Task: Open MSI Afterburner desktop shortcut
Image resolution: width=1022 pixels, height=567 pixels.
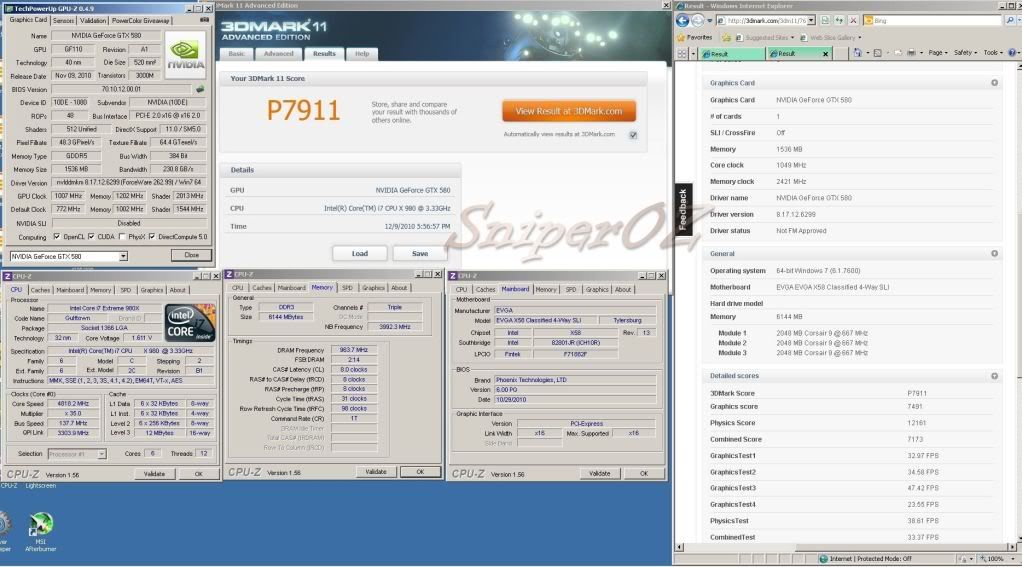Action: (x=41, y=527)
